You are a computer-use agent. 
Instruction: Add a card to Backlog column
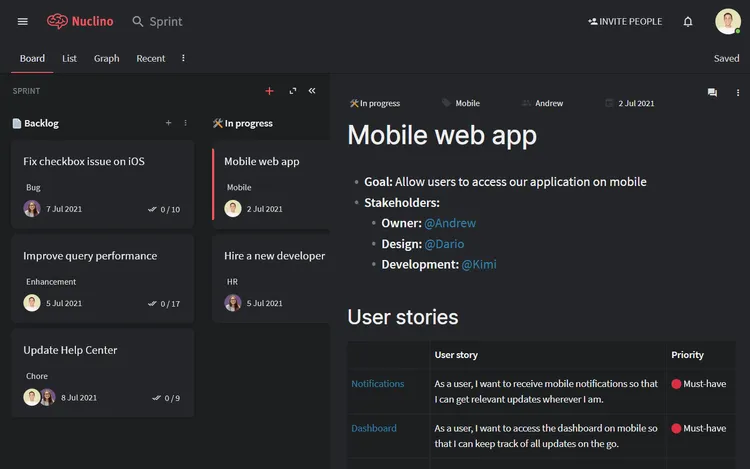click(x=168, y=123)
